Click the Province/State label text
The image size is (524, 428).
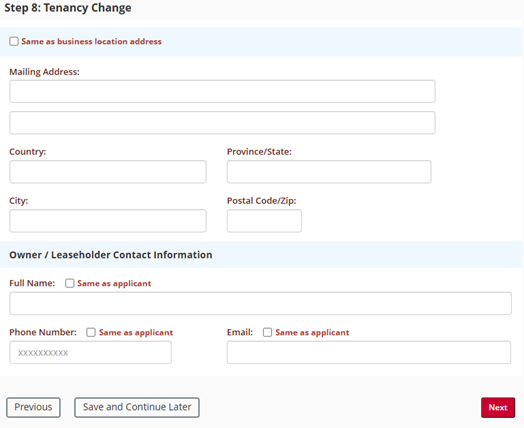[x=259, y=152]
